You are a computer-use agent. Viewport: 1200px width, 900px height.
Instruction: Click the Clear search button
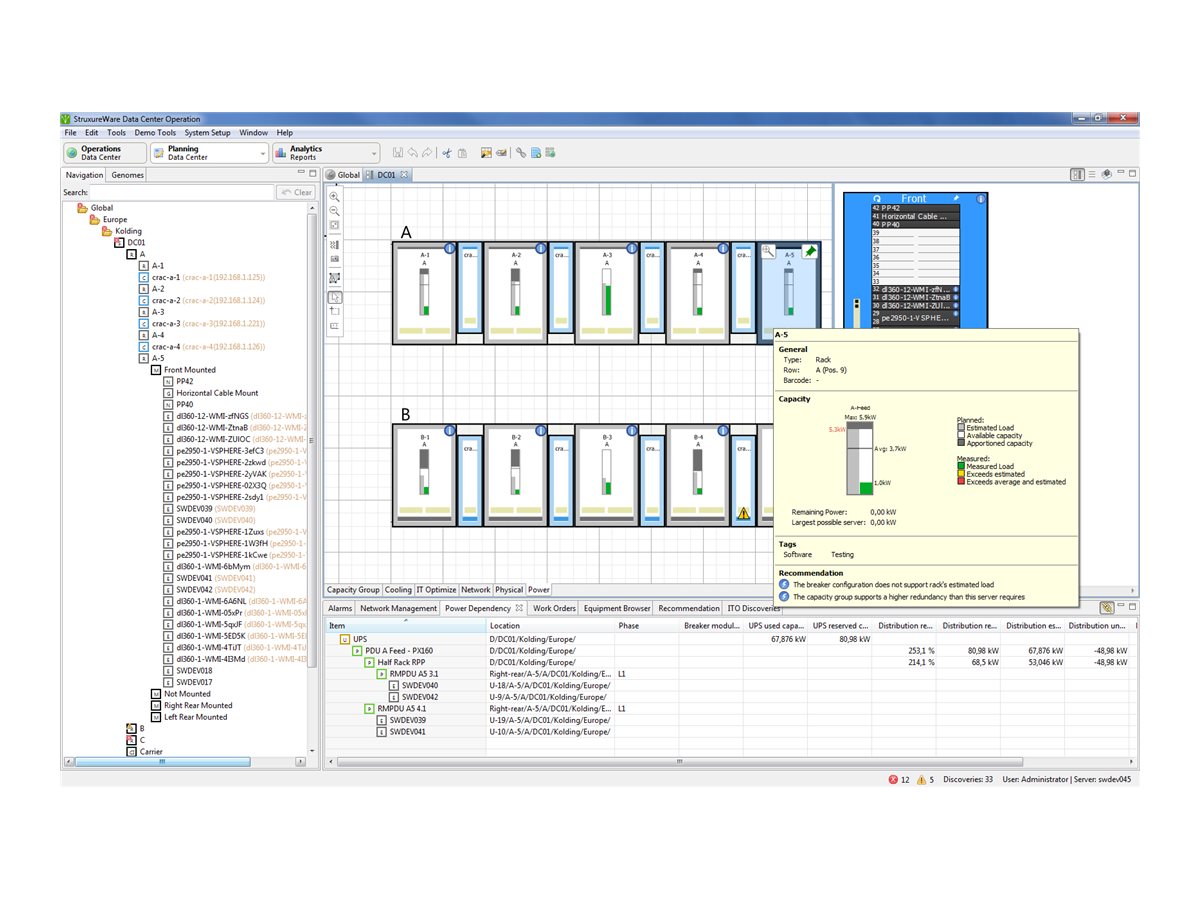coord(296,192)
